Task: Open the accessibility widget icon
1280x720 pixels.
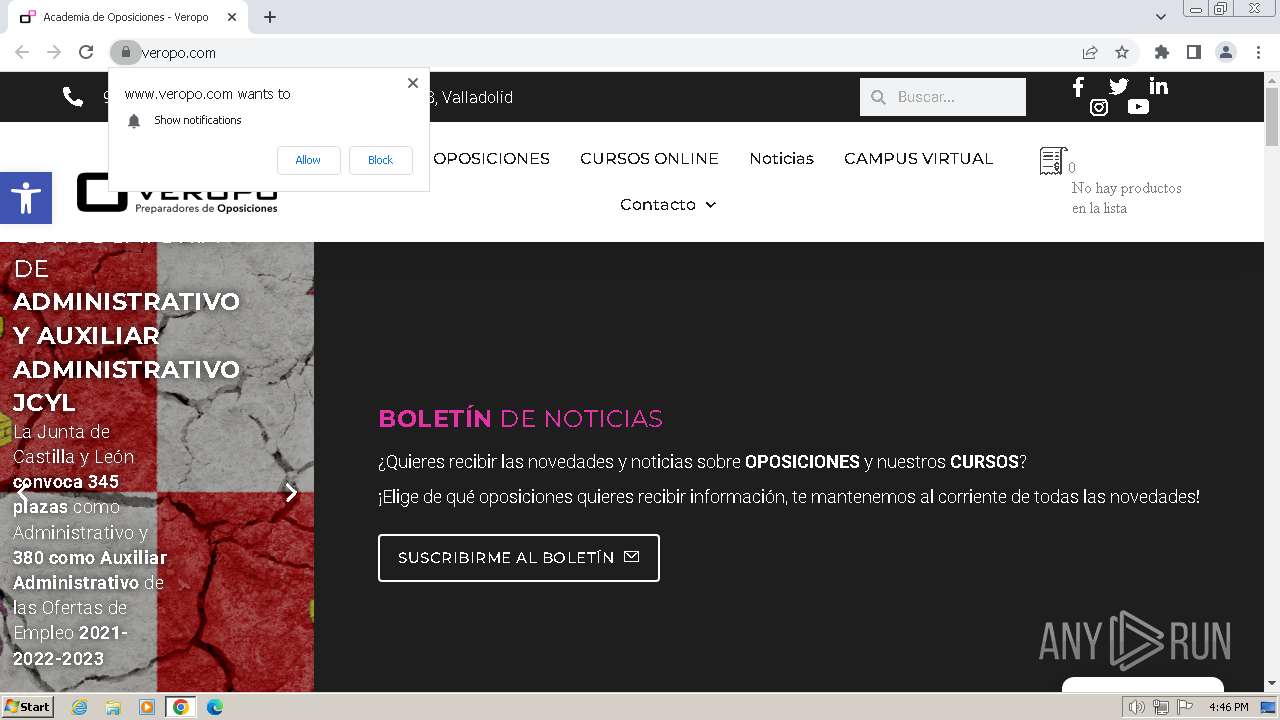Action: [x=26, y=198]
